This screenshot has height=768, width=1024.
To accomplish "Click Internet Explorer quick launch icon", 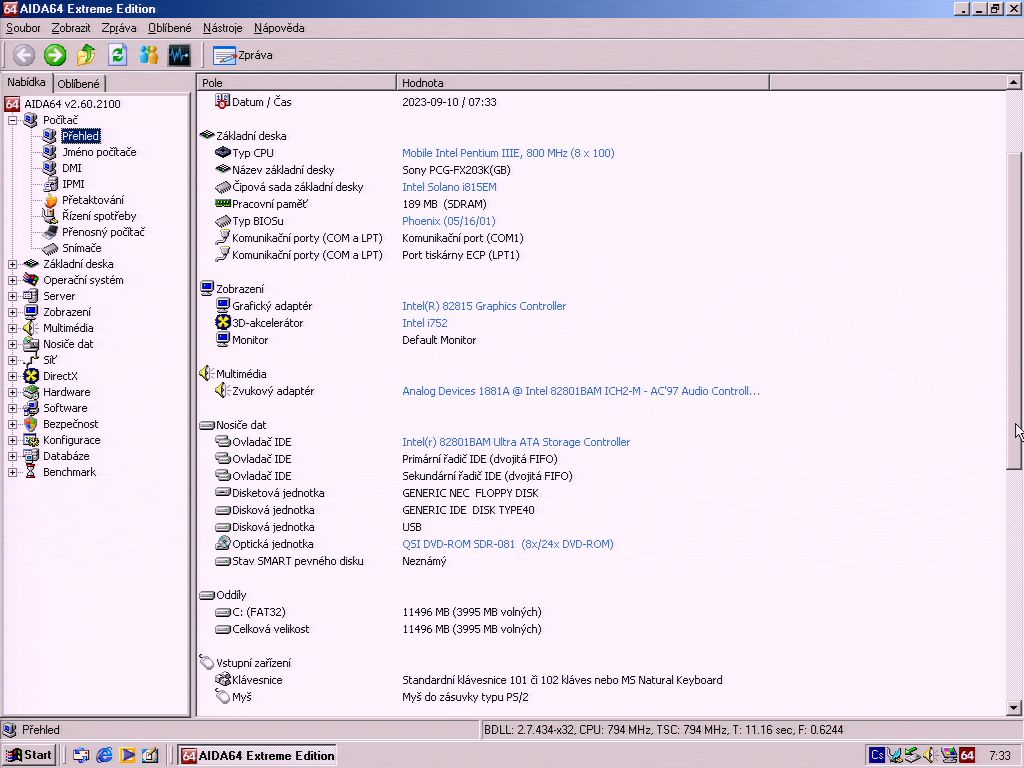I will [x=104, y=755].
